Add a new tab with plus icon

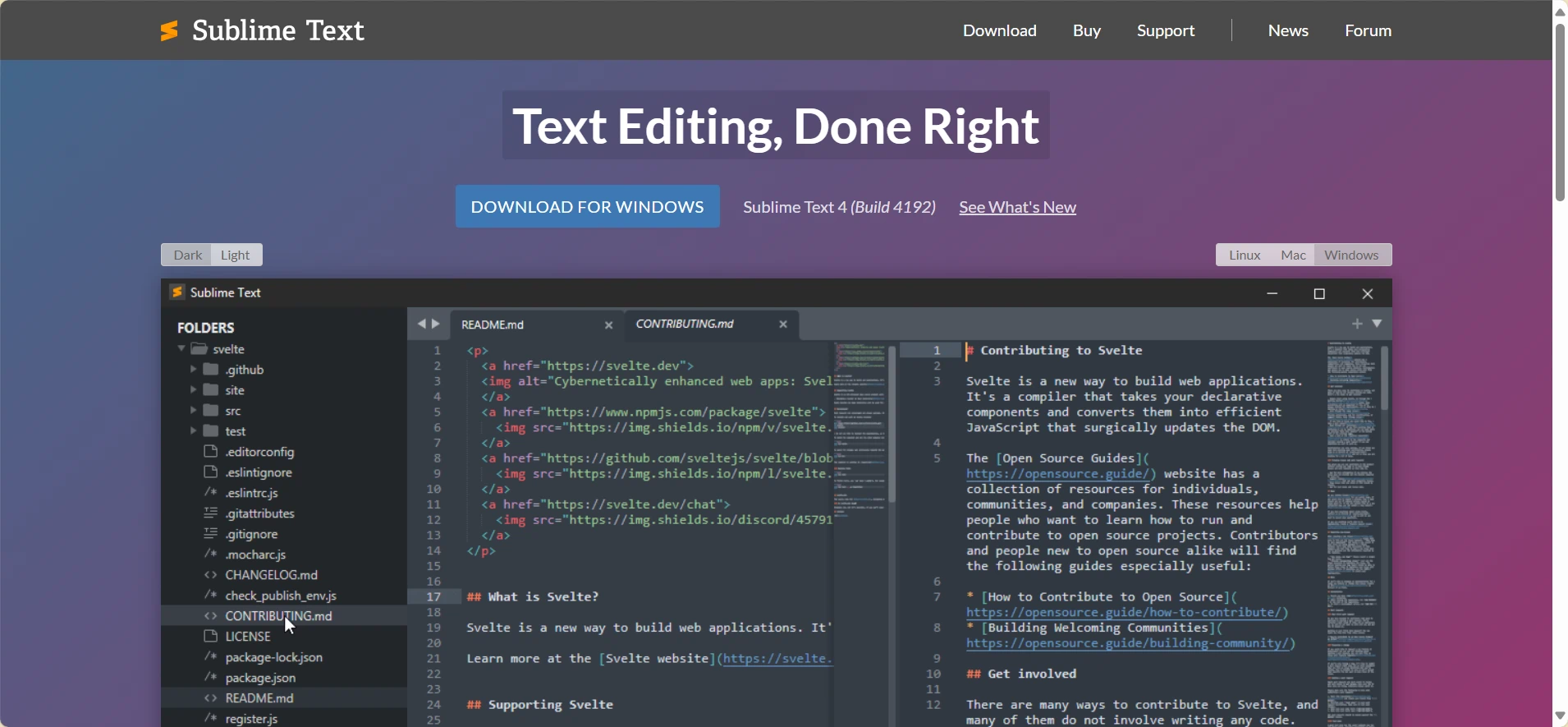click(x=1357, y=324)
